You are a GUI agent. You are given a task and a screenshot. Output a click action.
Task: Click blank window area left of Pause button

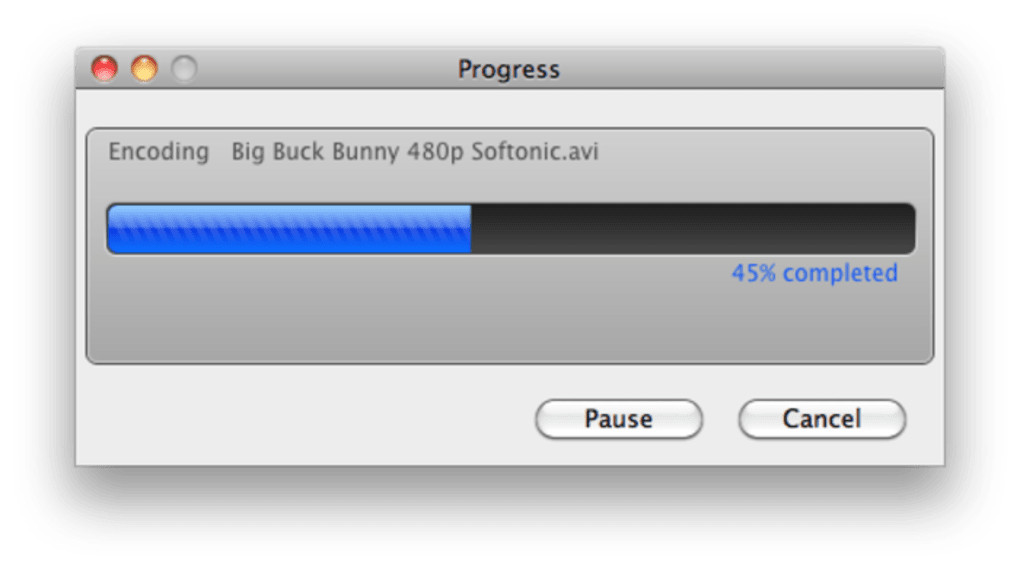pyautogui.click(x=300, y=419)
